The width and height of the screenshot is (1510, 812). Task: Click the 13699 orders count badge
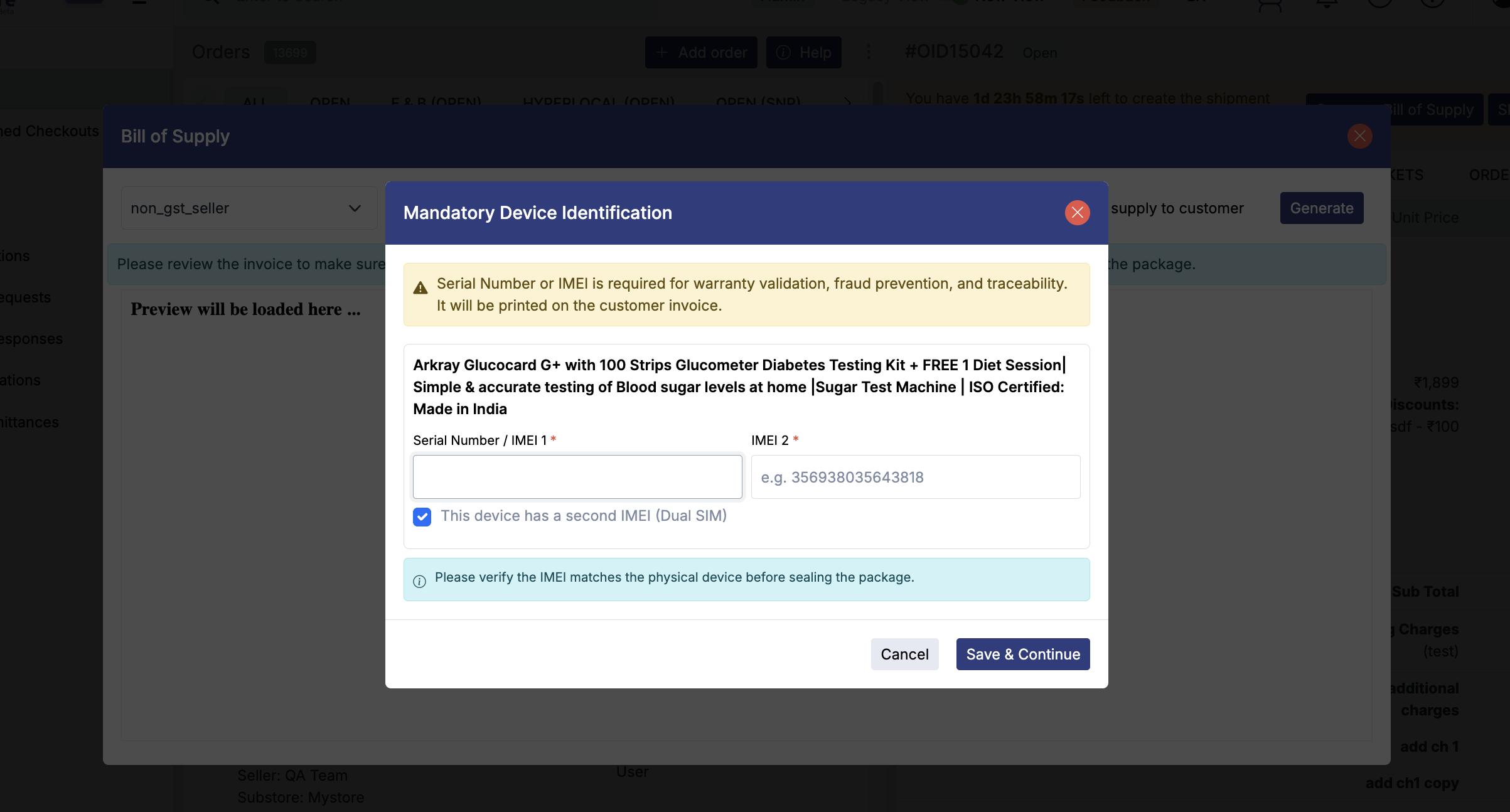(290, 53)
